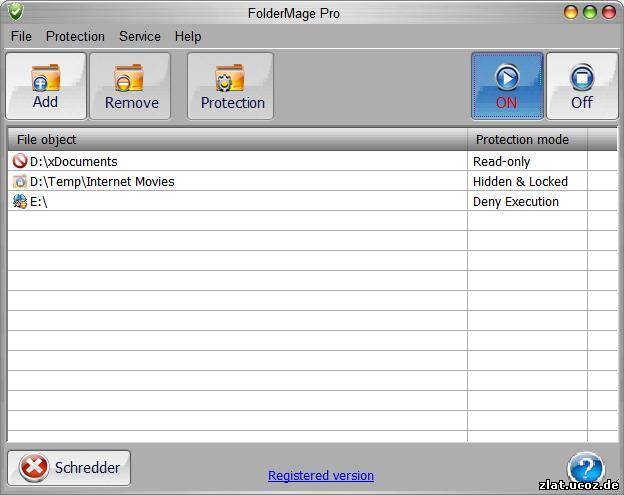Select the D:\Temp\Internet Movies row
Image resolution: width=624 pixels, height=495 pixels.
(x=312, y=181)
